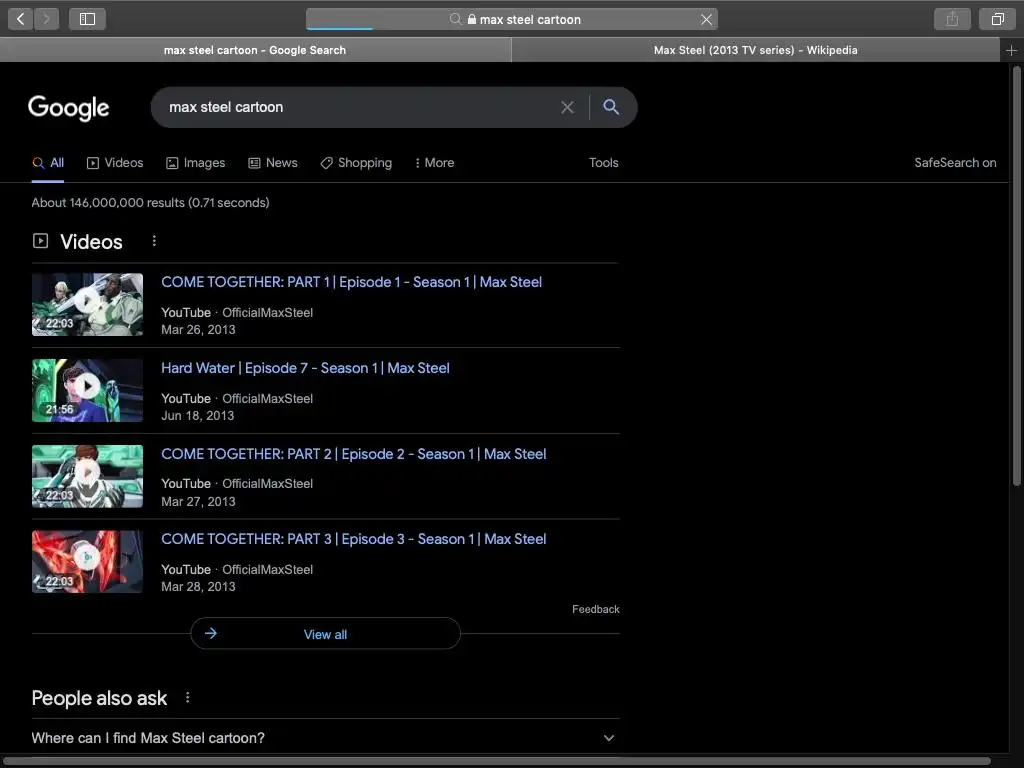Open COME TOGETHER: PART 1 video link
This screenshot has height=768, width=1024.
pyautogui.click(x=351, y=282)
